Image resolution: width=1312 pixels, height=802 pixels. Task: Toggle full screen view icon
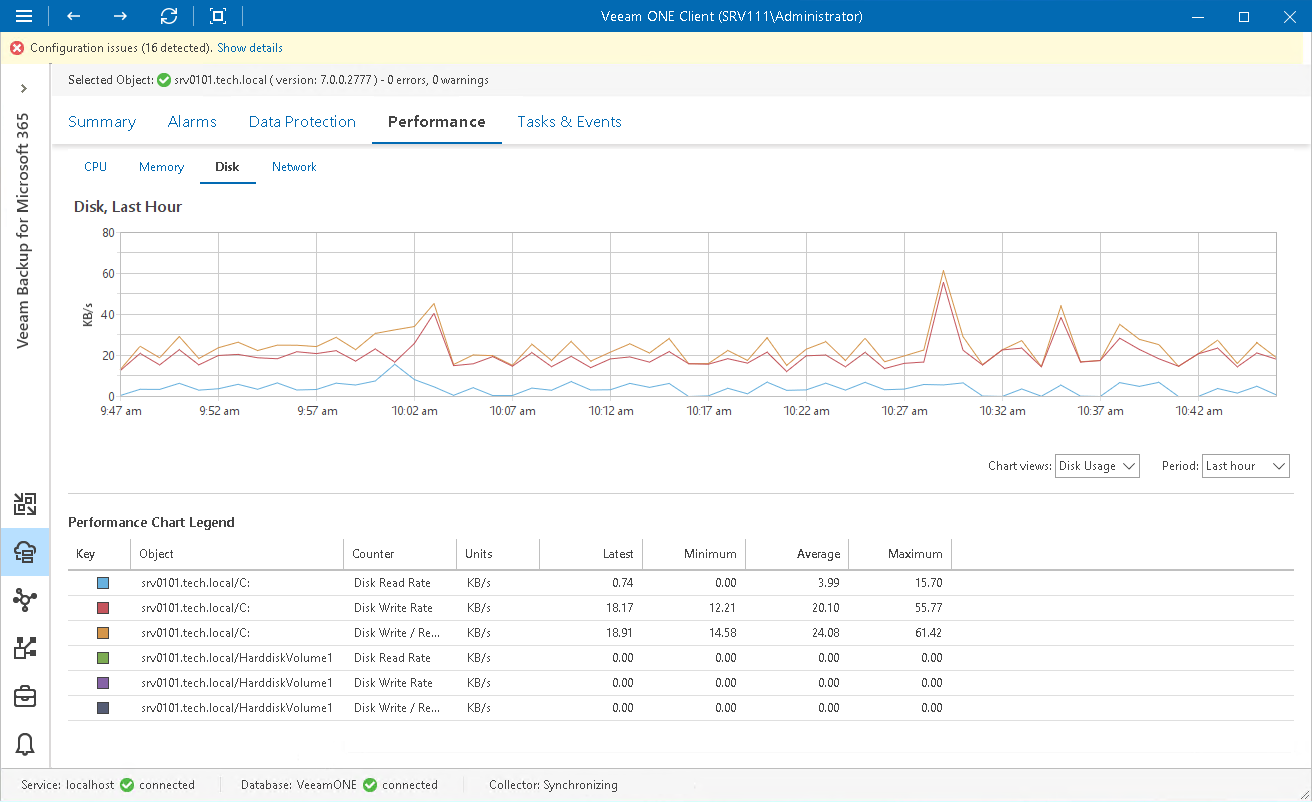(x=218, y=16)
